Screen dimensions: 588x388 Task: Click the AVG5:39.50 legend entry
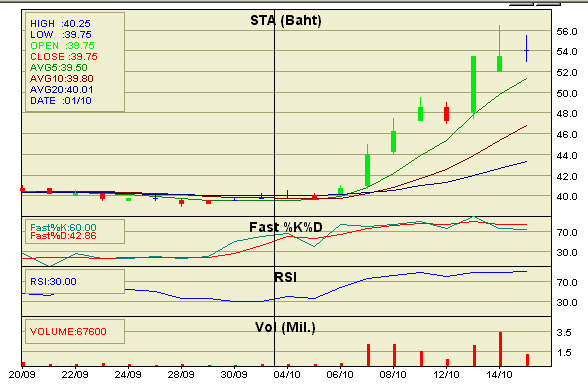click(x=58, y=67)
